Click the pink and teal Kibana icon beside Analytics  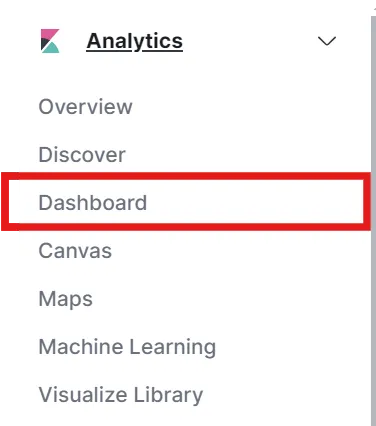pos(50,41)
